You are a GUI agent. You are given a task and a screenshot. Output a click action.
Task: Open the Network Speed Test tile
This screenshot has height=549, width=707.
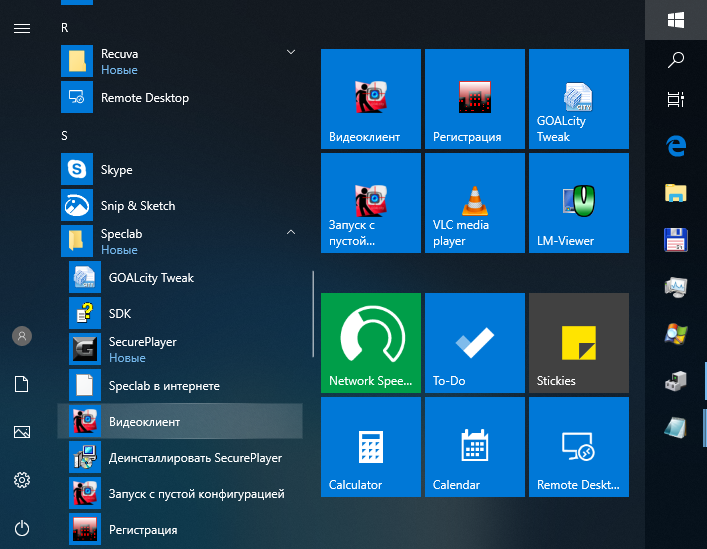(371, 343)
